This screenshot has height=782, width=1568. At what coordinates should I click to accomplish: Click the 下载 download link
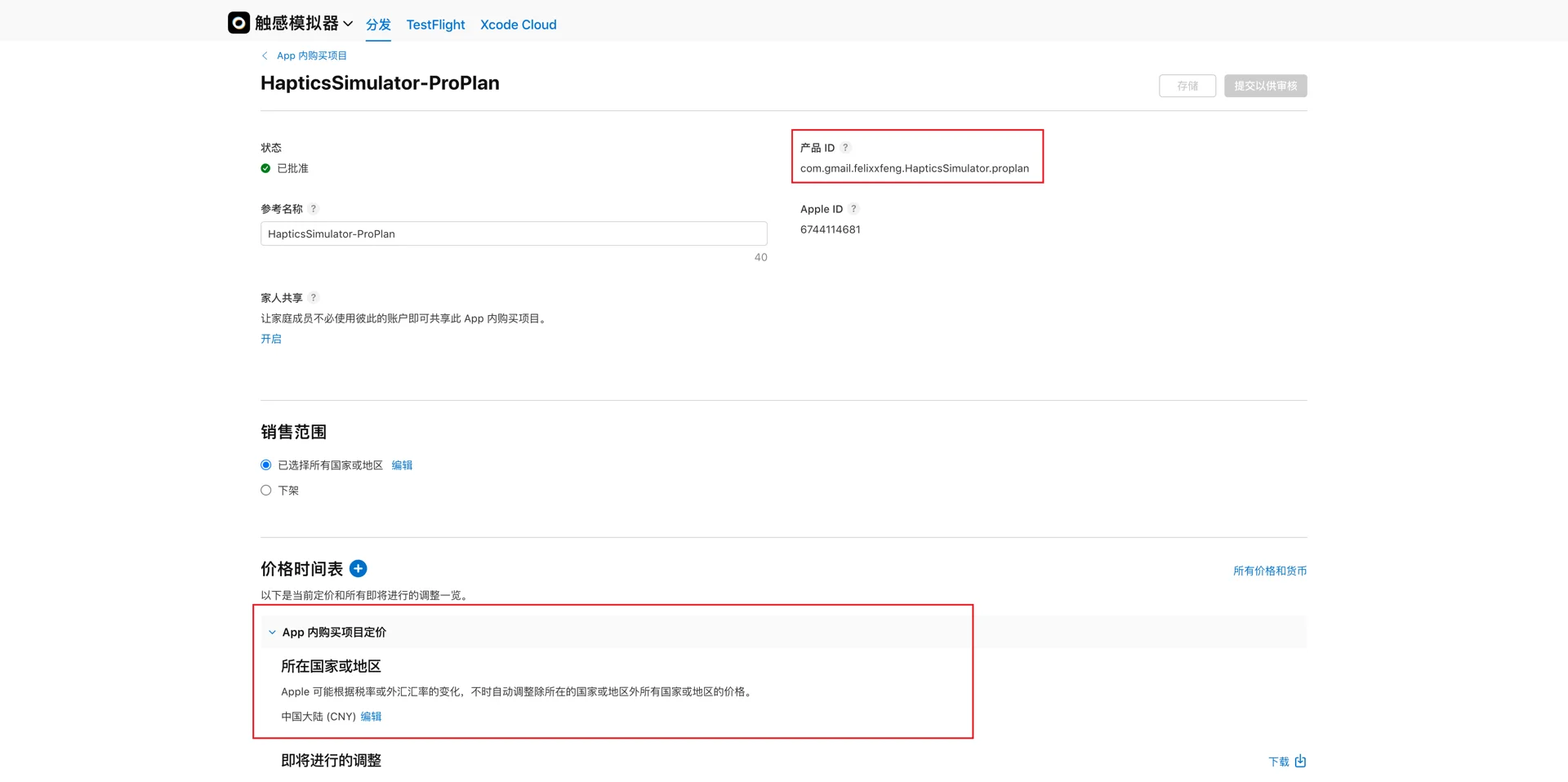point(1279,762)
